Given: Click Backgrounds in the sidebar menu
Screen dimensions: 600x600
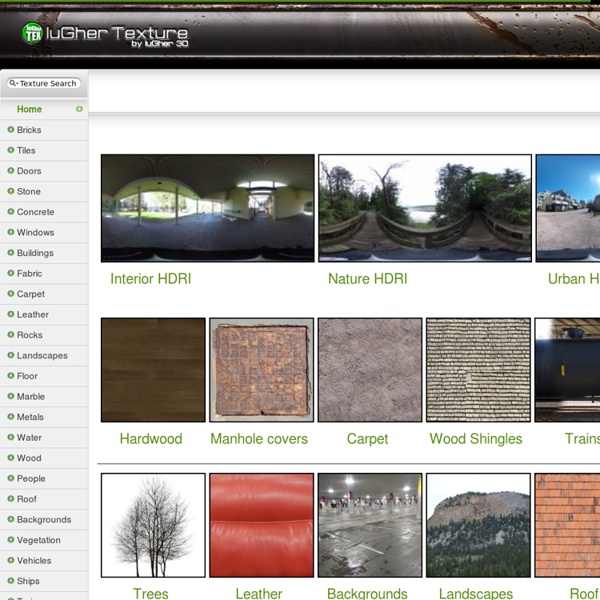Looking at the screenshot, I should [44, 520].
